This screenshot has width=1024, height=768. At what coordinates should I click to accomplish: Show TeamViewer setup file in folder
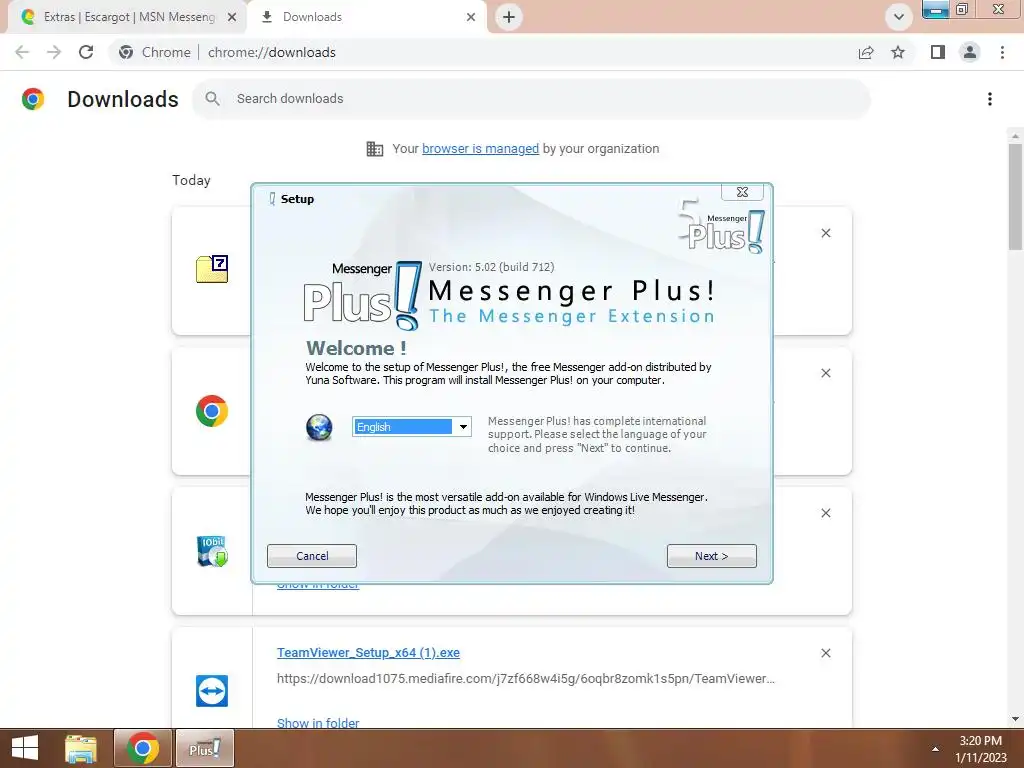tap(318, 723)
